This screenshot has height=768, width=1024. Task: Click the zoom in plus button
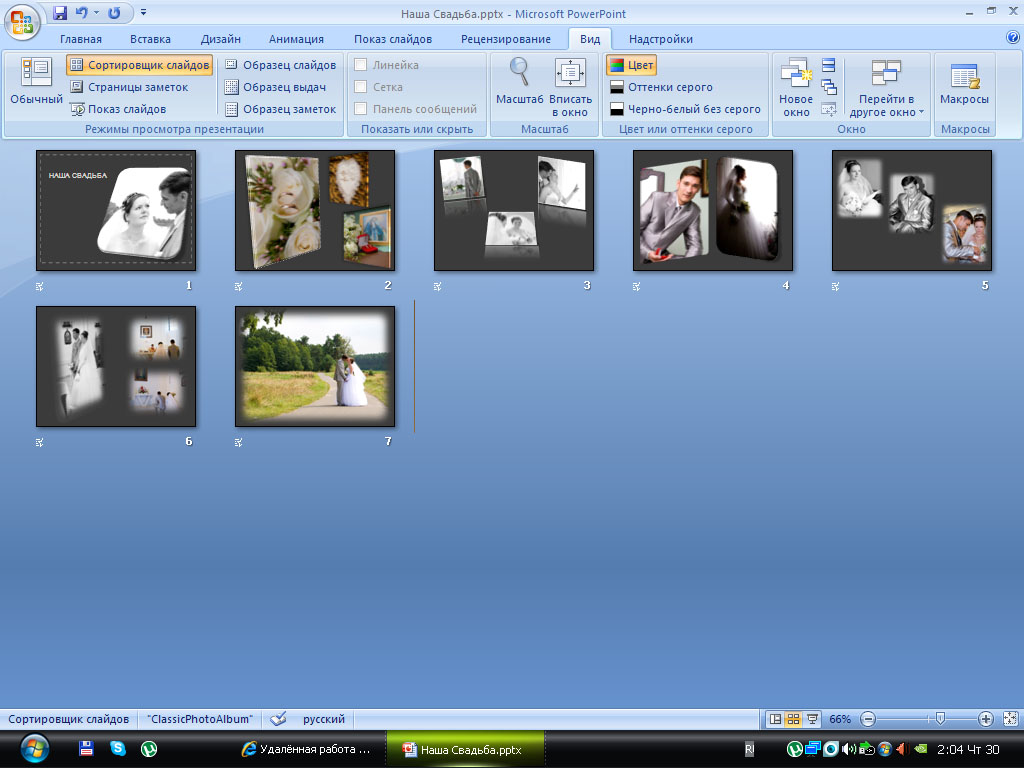pos(986,719)
